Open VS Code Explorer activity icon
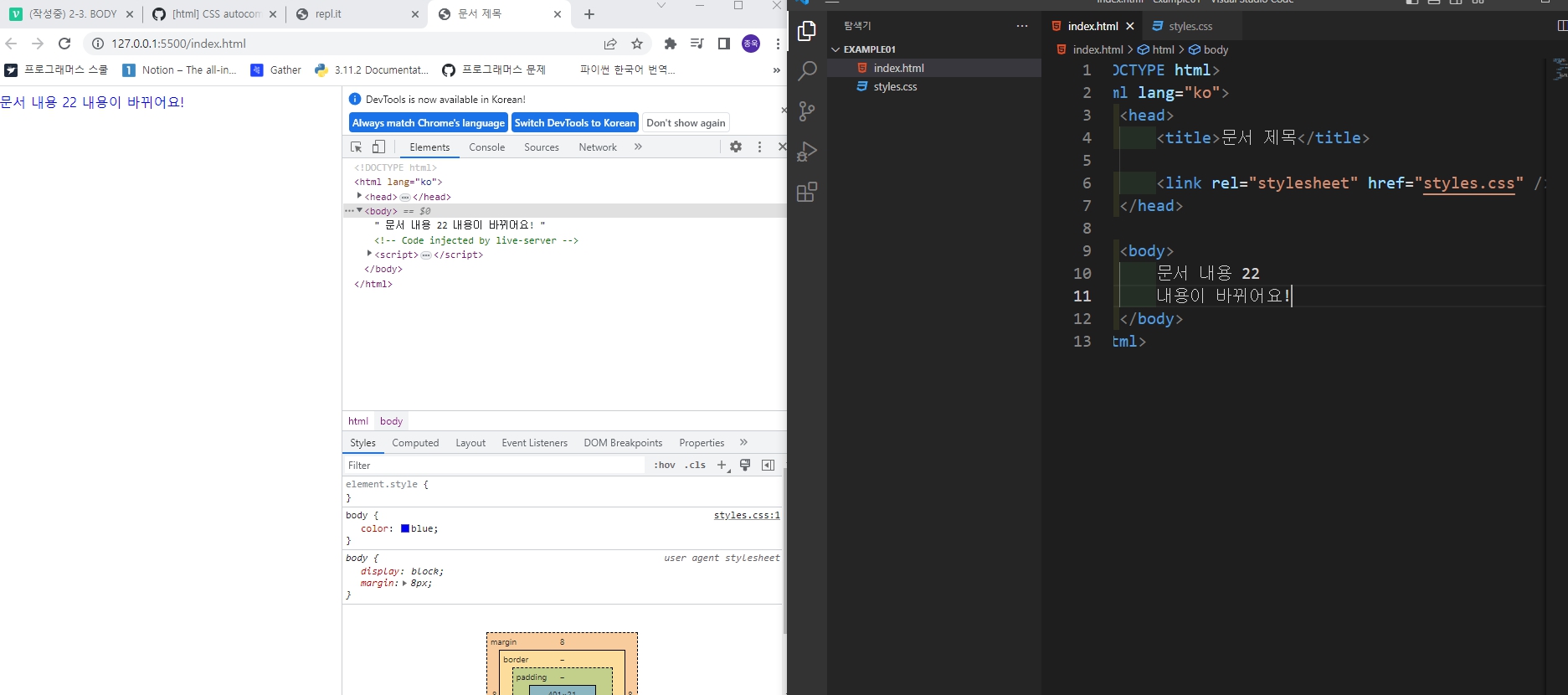1568x695 pixels. [807, 31]
